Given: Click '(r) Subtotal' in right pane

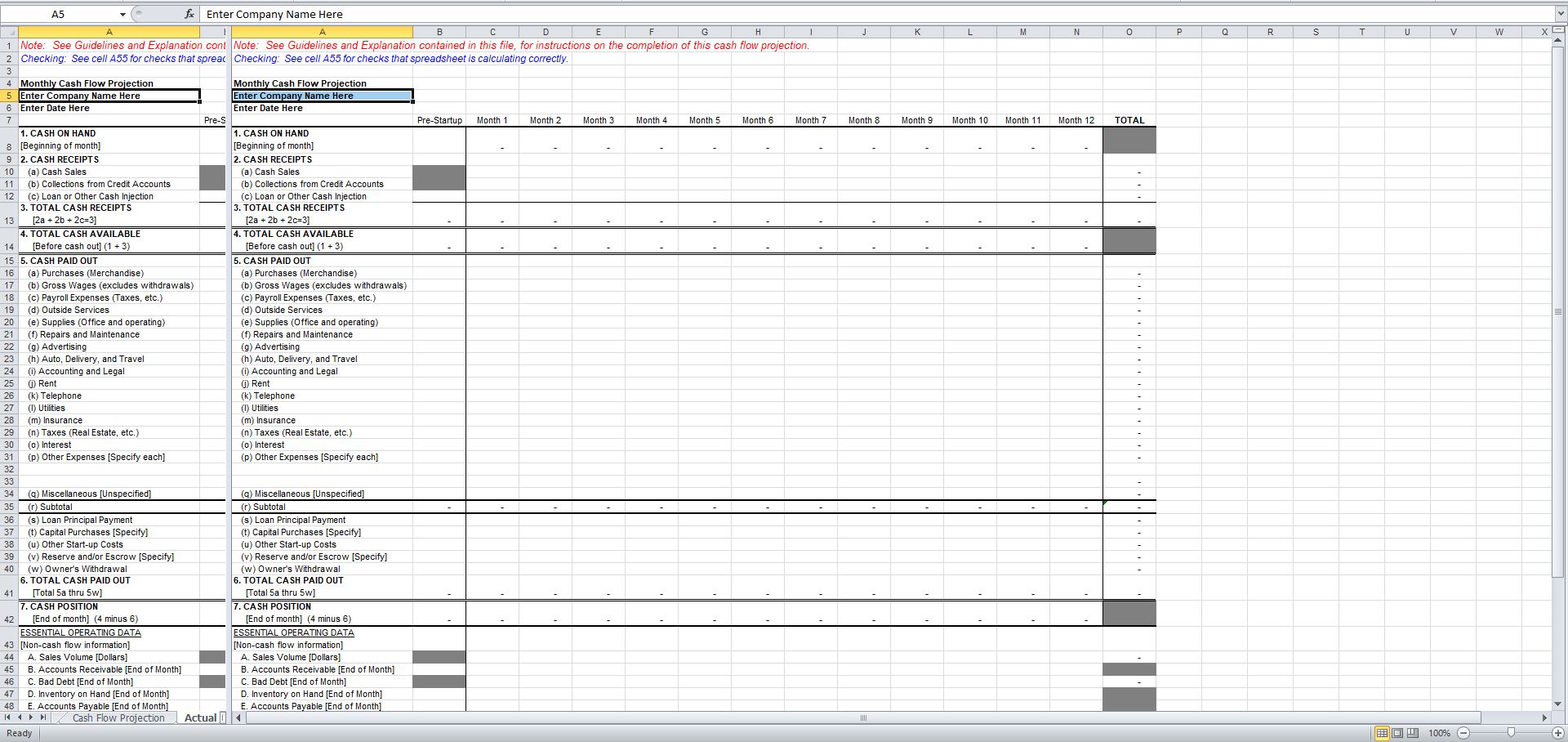Looking at the screenshot, I should [263, 507].
